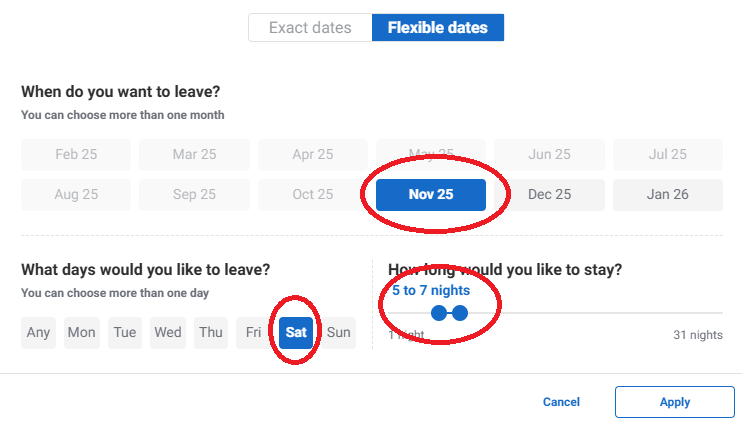Cancel the flexible dates selection
The height and width of the screenshot is (425, 742).
coord(561,402)
